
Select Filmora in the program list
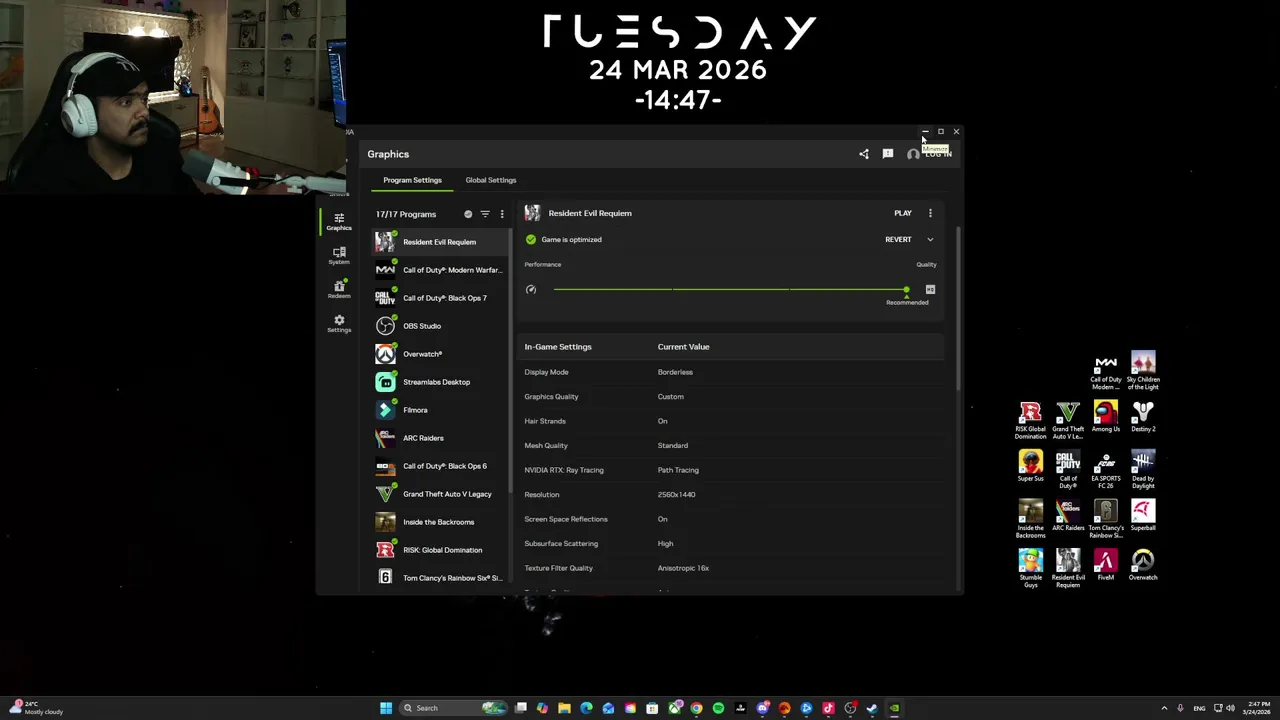tap(441, 410)
